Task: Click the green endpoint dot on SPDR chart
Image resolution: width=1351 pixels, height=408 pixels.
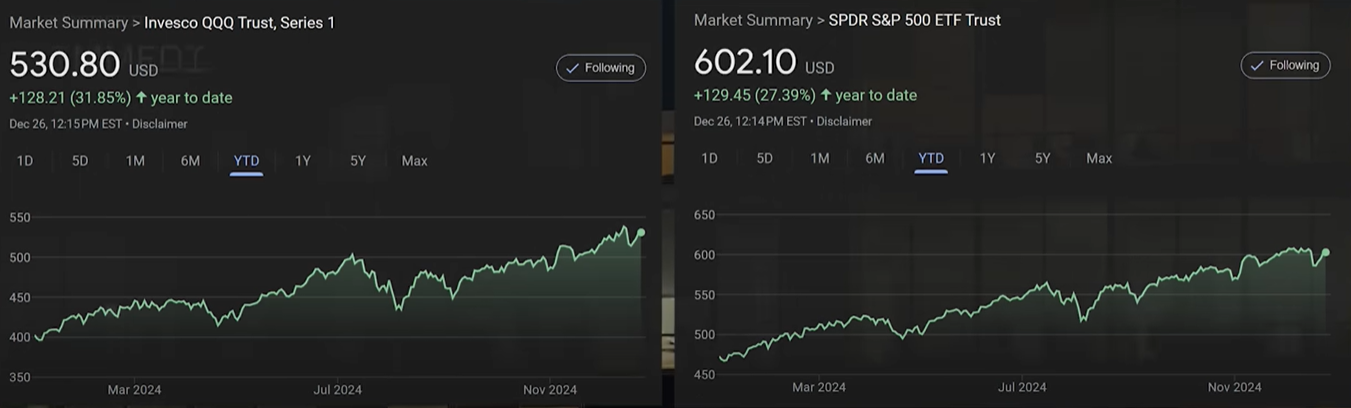Action: click(x=1326, y=253)
